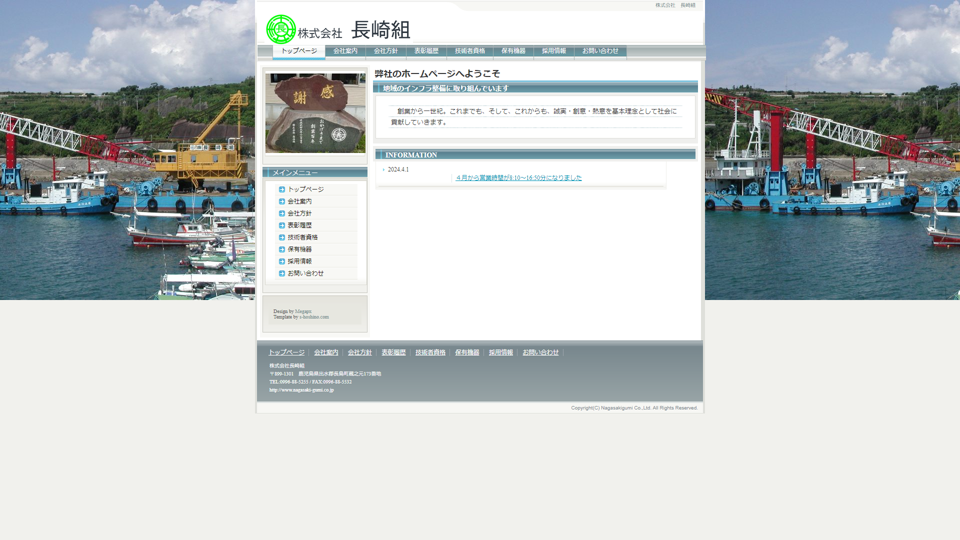The height and width of the screenshot is (540, 960).
Task: Visit the s-hoshino.com template link
Action: click(314, 317)
